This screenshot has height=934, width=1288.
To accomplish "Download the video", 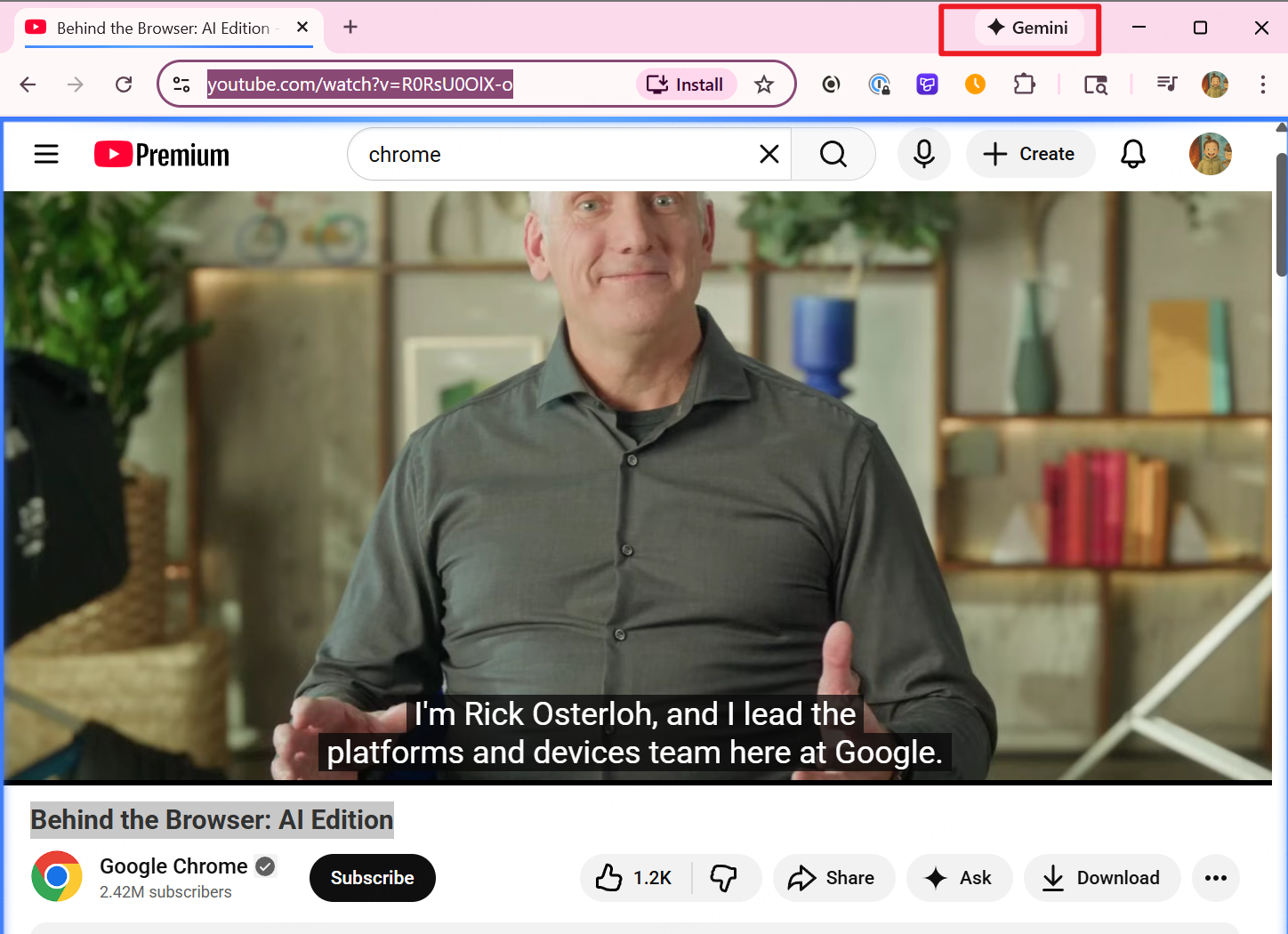I will coord(1101,878).
